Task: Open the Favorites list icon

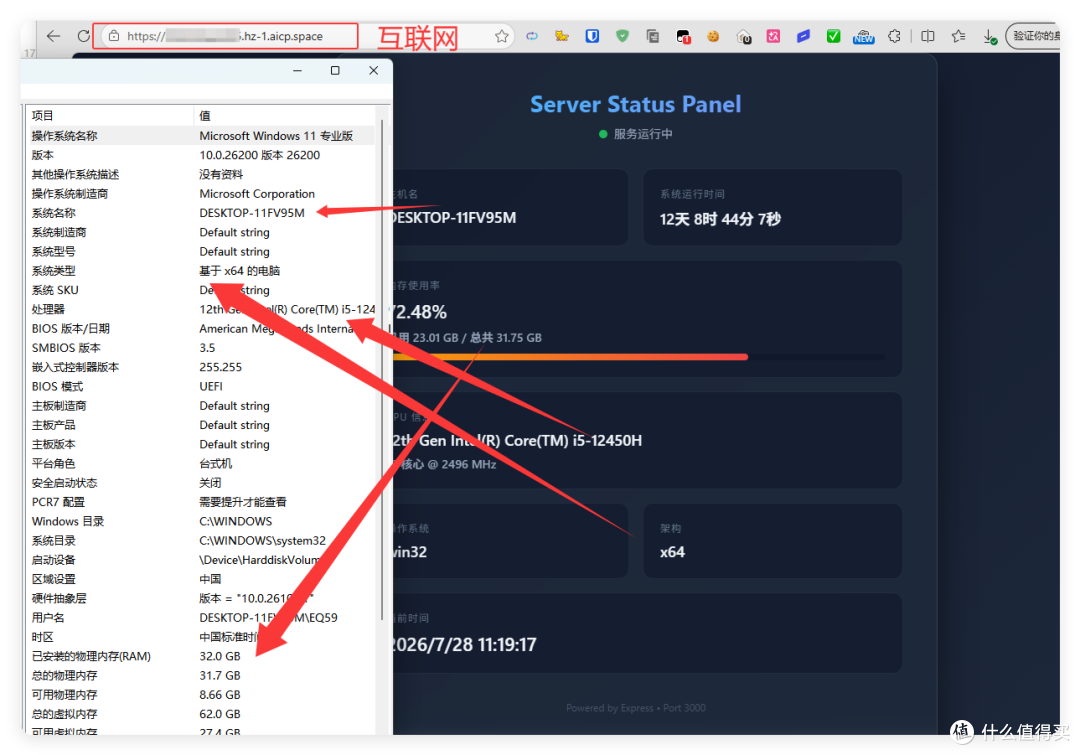Action: (x=958, y=36)
